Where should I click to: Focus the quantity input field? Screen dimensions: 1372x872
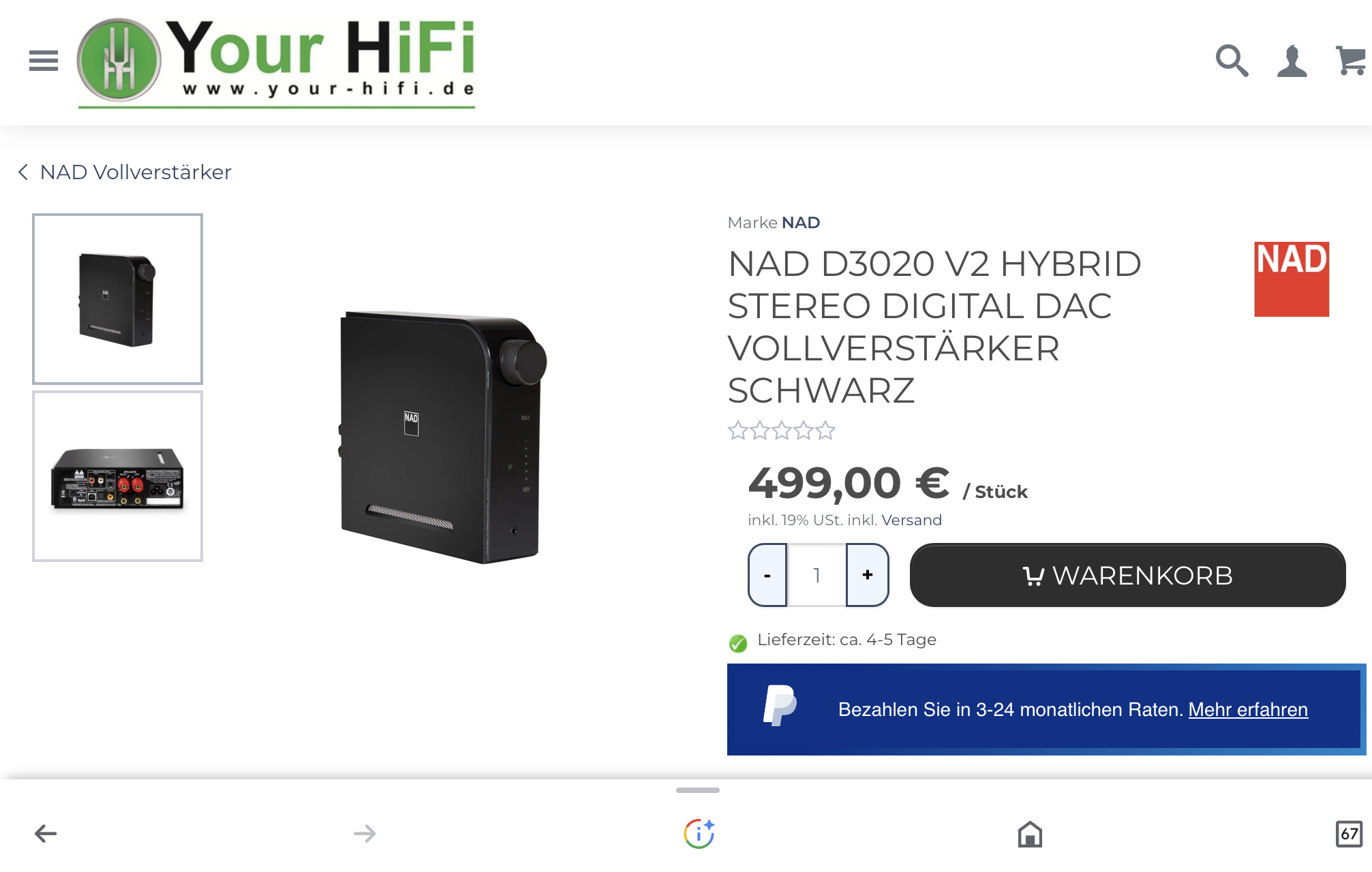[x=817, y=575]
